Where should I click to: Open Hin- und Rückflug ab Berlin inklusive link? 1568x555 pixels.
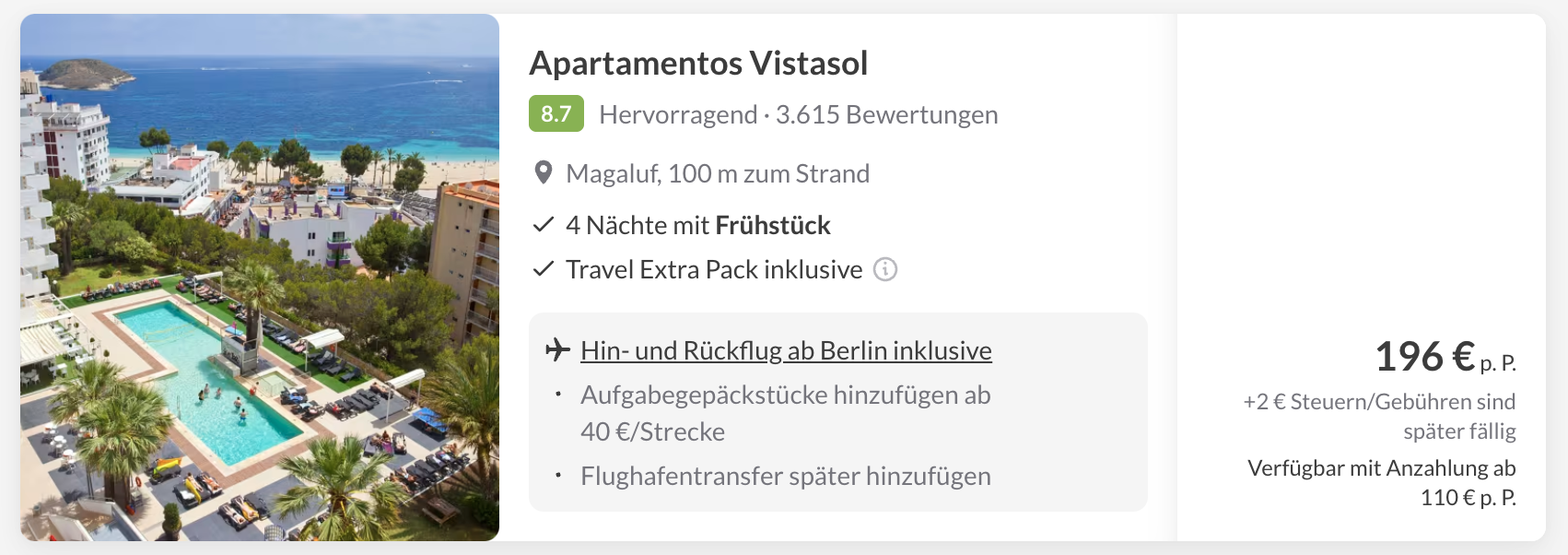(786, 350)
